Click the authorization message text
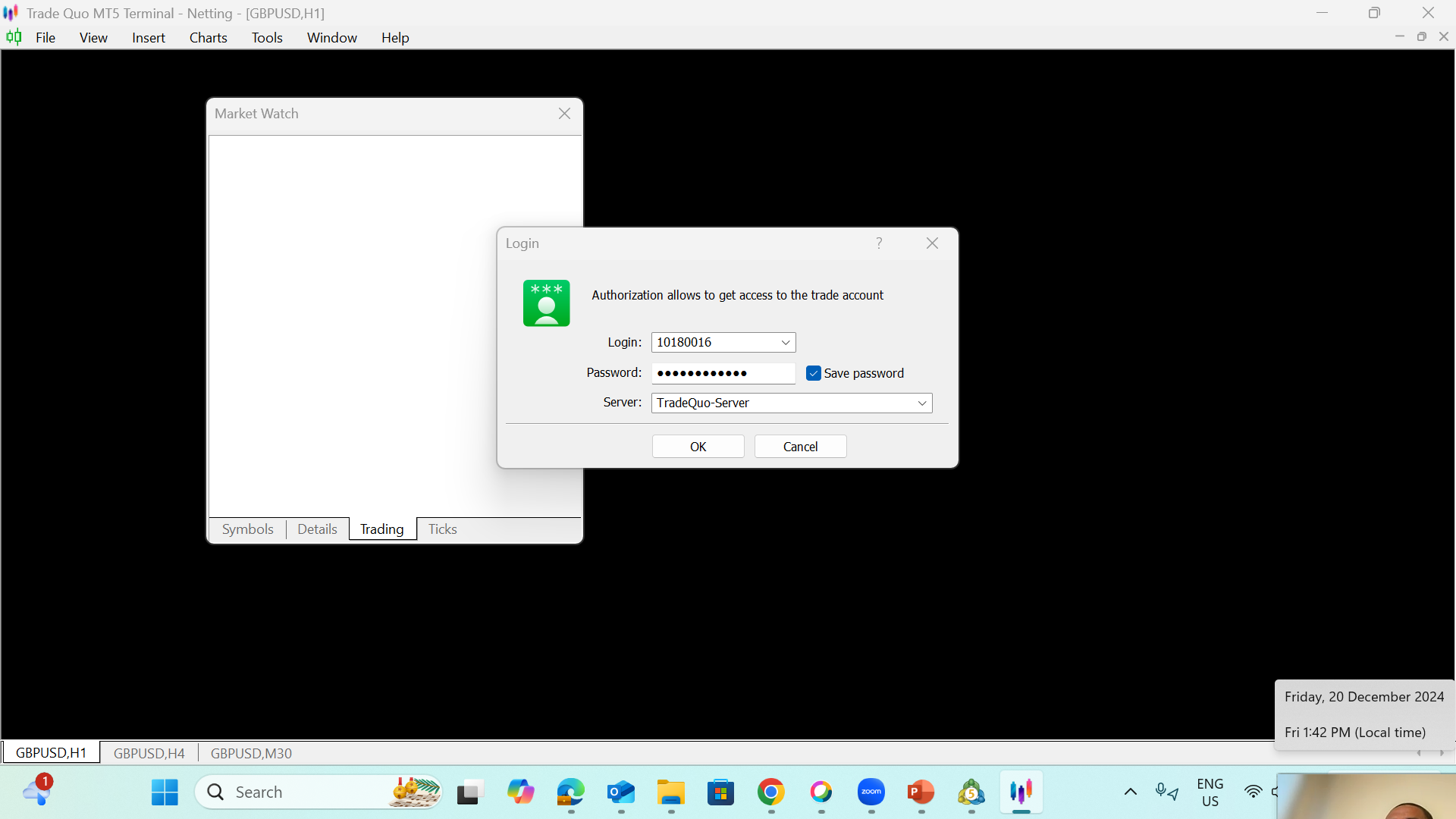This screenshot has width=1456, height=819. pos(737,296)
